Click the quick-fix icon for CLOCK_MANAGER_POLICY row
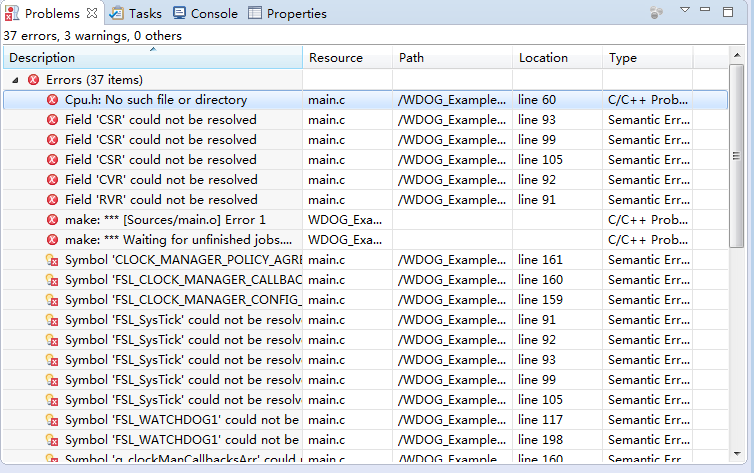The image size is (754, 473). pos(52,260)
